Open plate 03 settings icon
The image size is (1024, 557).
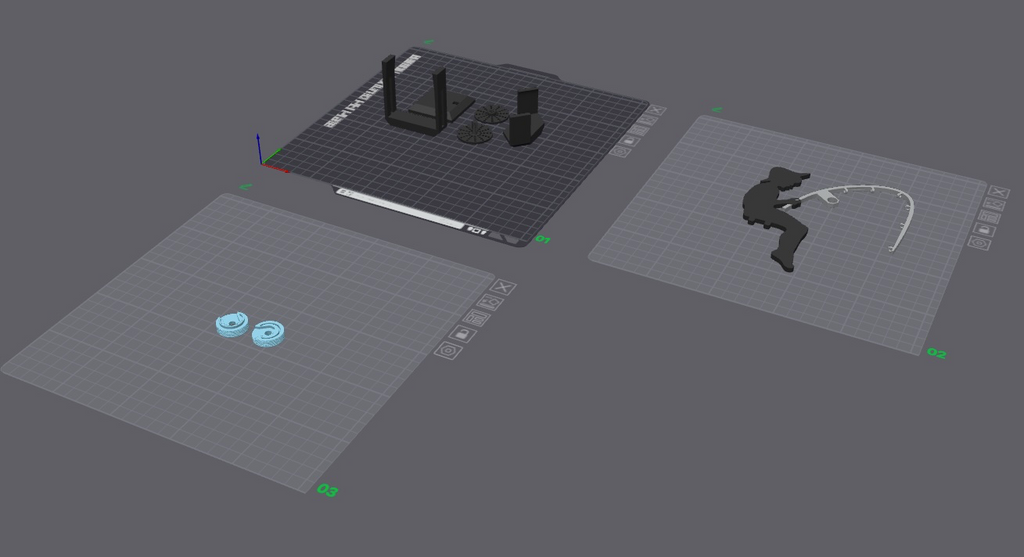point(448,351)
